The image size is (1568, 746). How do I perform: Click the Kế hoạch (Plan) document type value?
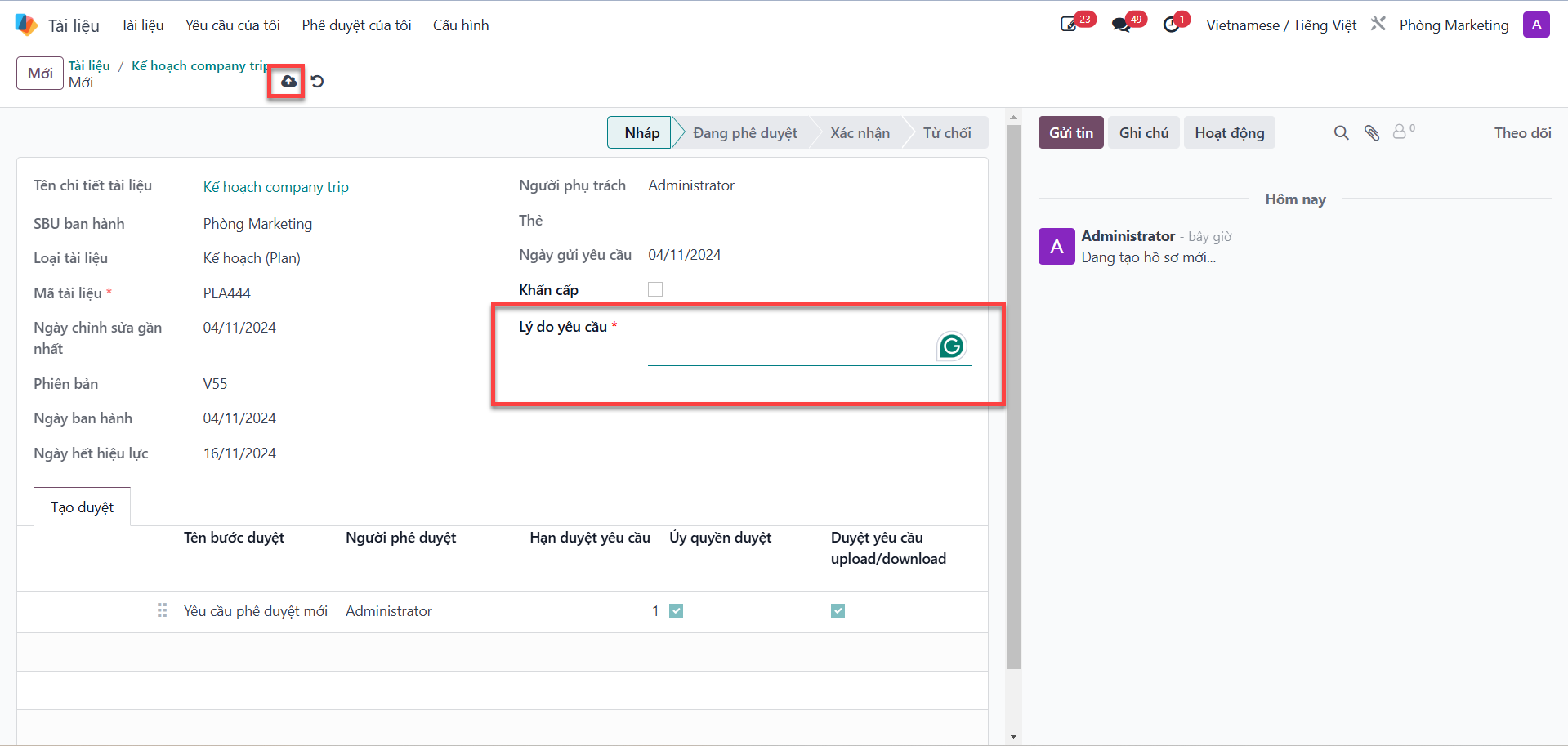pyautogui.click(x=252, y=258)
